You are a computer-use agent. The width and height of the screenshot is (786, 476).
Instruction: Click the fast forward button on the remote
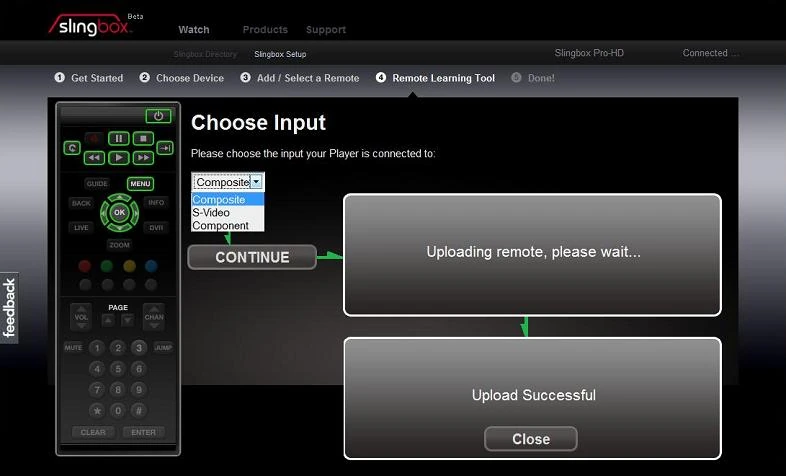(143, 158)
